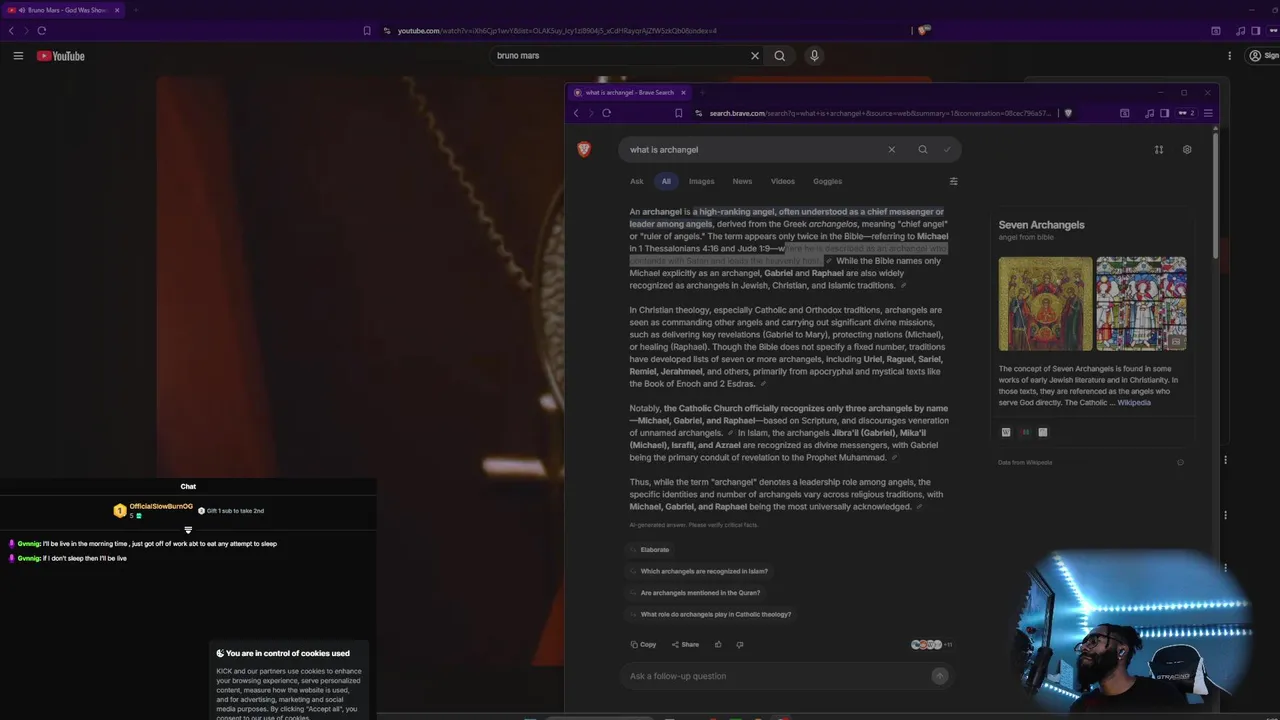Switch to the News tab
1280x720 pixels.
(742, 181)
